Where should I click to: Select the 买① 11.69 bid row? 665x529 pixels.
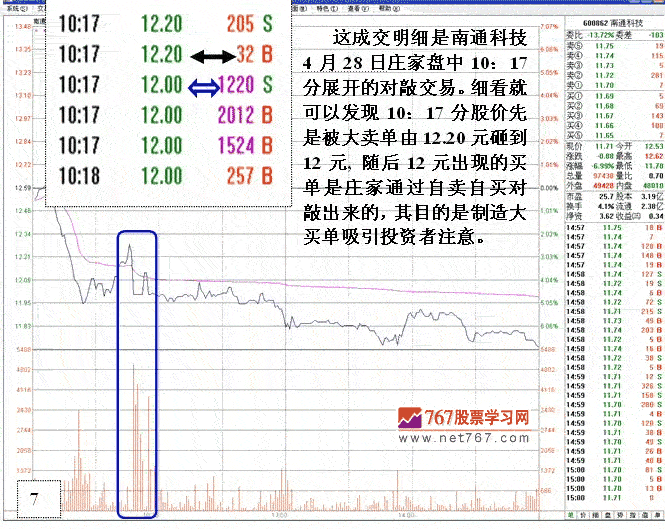point(612,95)
